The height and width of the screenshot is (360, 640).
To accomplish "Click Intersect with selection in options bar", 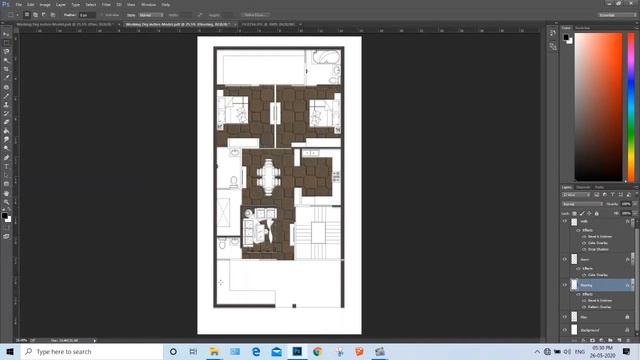I will click(x=53, y=15).
